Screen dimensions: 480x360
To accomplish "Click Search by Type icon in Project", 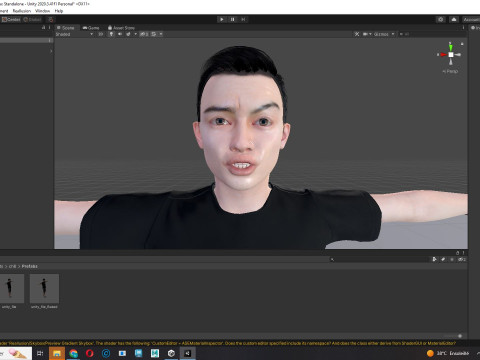I will pos(434,259).
